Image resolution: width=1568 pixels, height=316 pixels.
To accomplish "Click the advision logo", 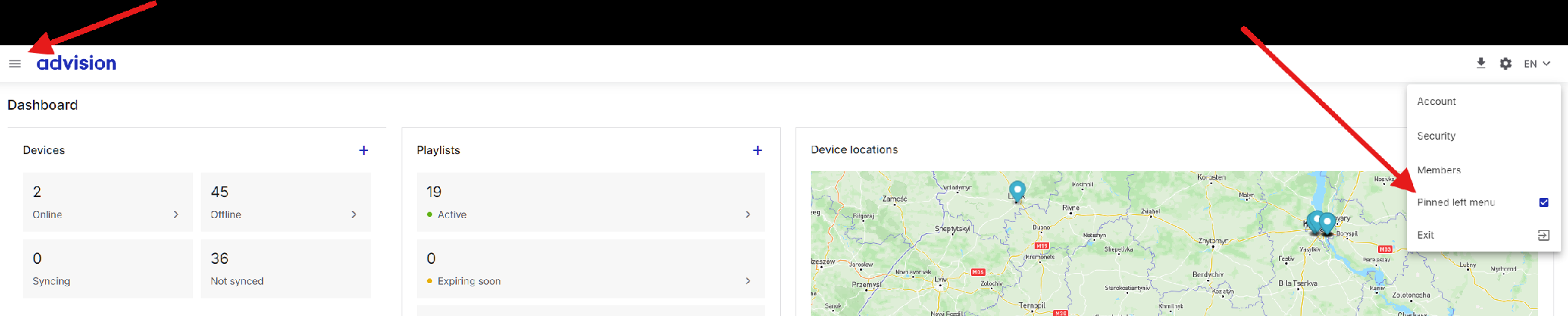I will point(77,63).
